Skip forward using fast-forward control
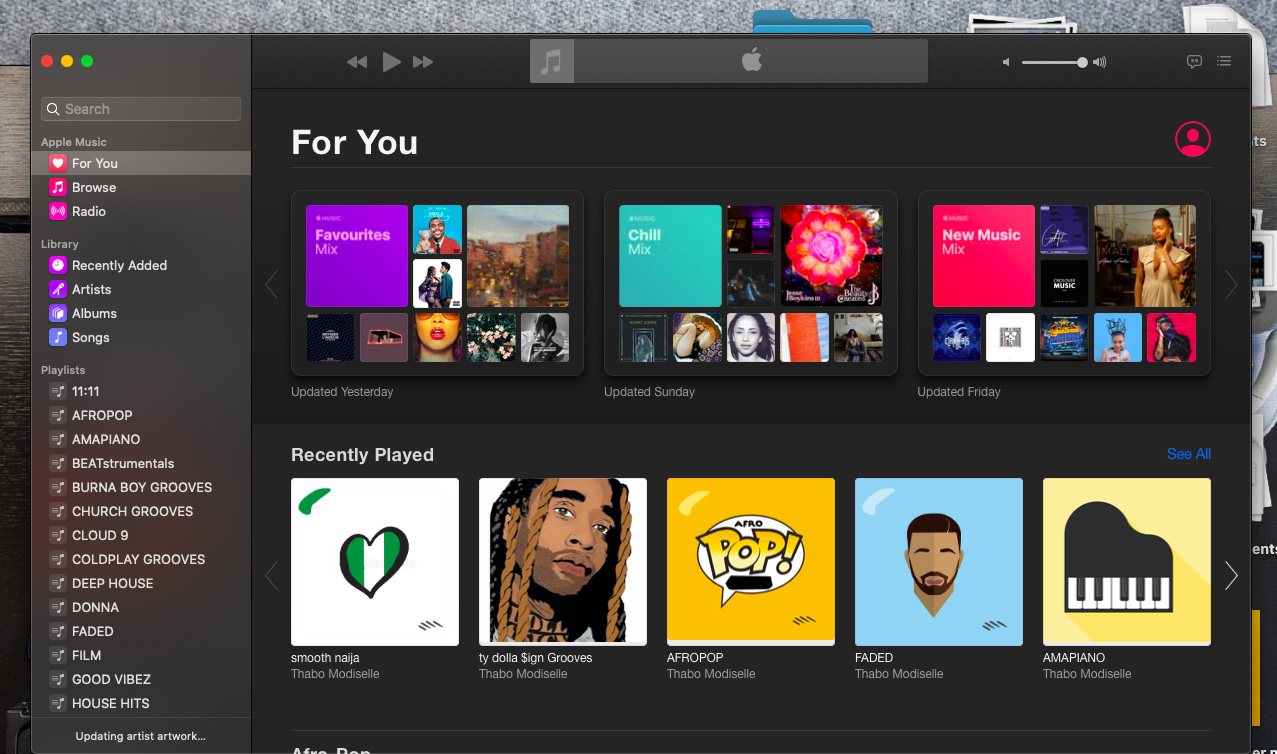1277x754 pixels. click(423, 61)
